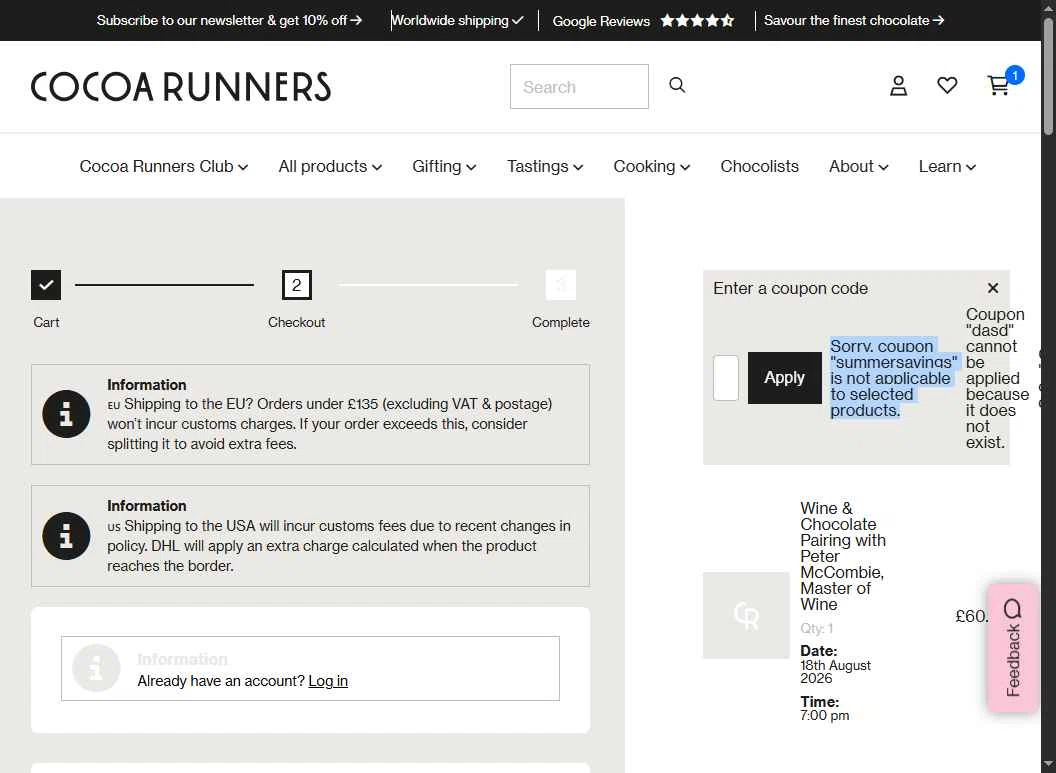Click the Log in link
The image size is (1056, 773).
[328, 681]
